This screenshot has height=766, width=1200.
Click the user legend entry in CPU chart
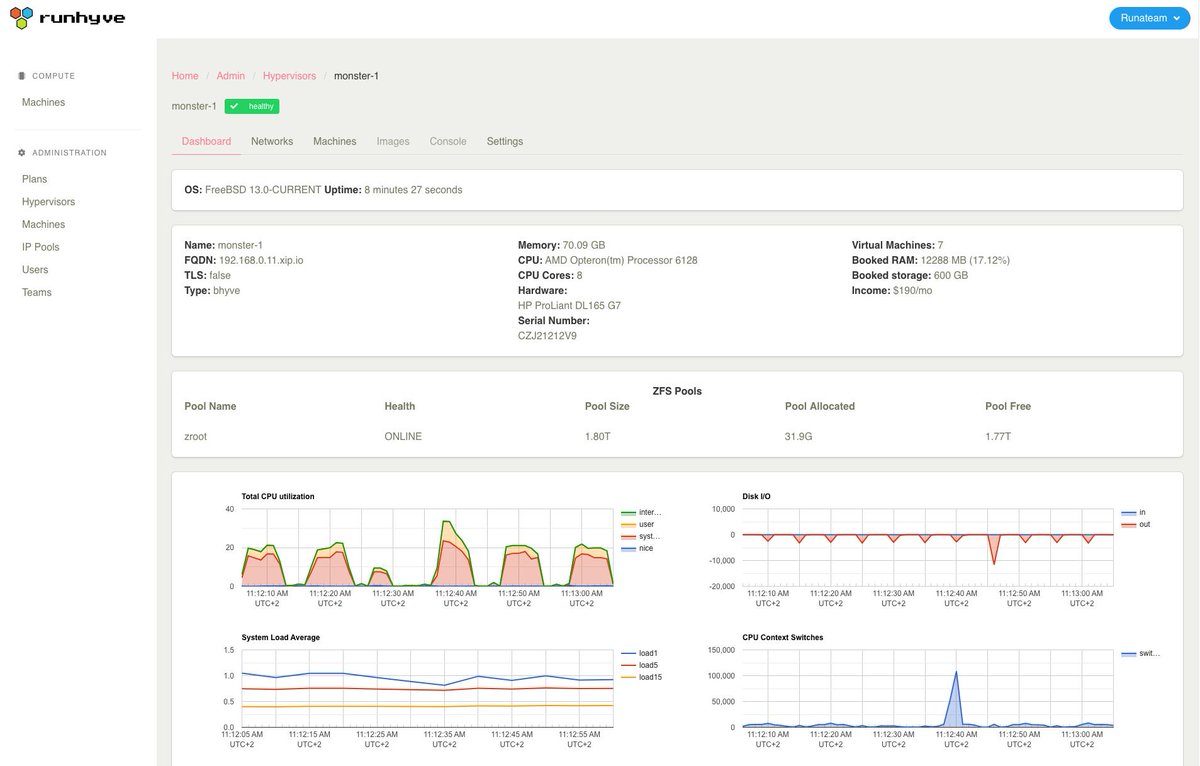[638, 525]
